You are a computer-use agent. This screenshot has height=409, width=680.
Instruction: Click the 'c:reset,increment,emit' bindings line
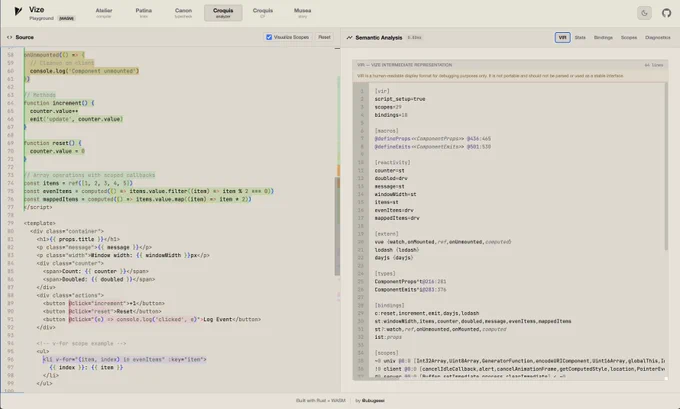coord(427,314)
